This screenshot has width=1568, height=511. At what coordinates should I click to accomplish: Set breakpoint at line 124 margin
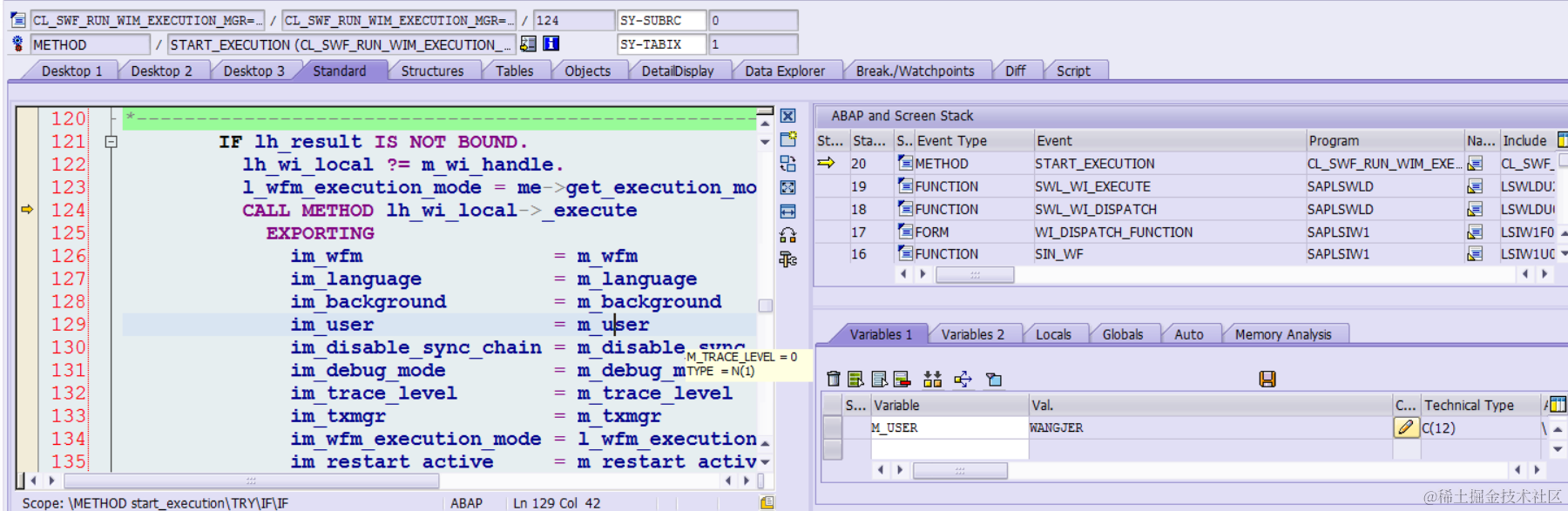(27, 210)
